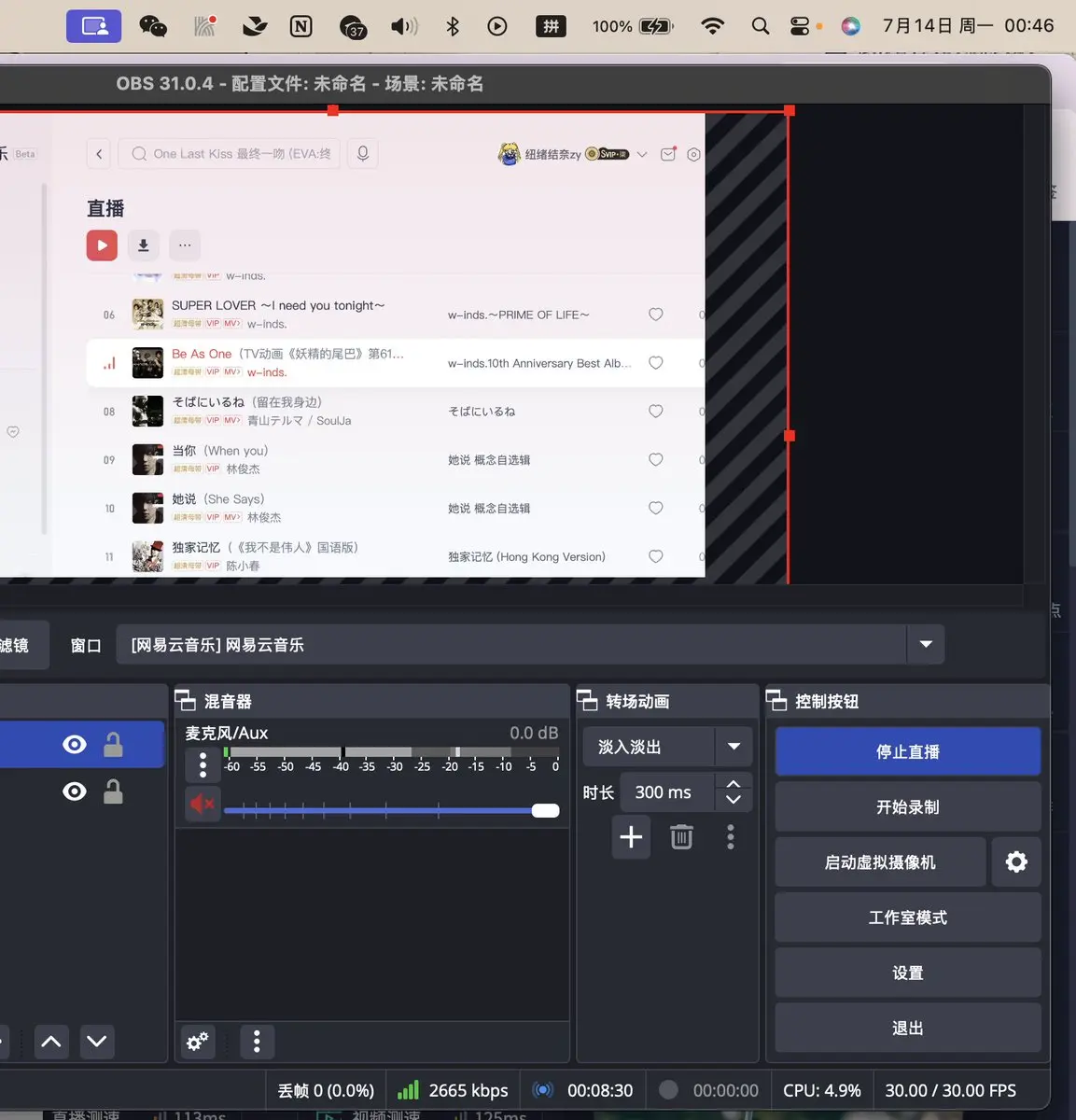Click the microphone voice search icon

click(363, 153)
